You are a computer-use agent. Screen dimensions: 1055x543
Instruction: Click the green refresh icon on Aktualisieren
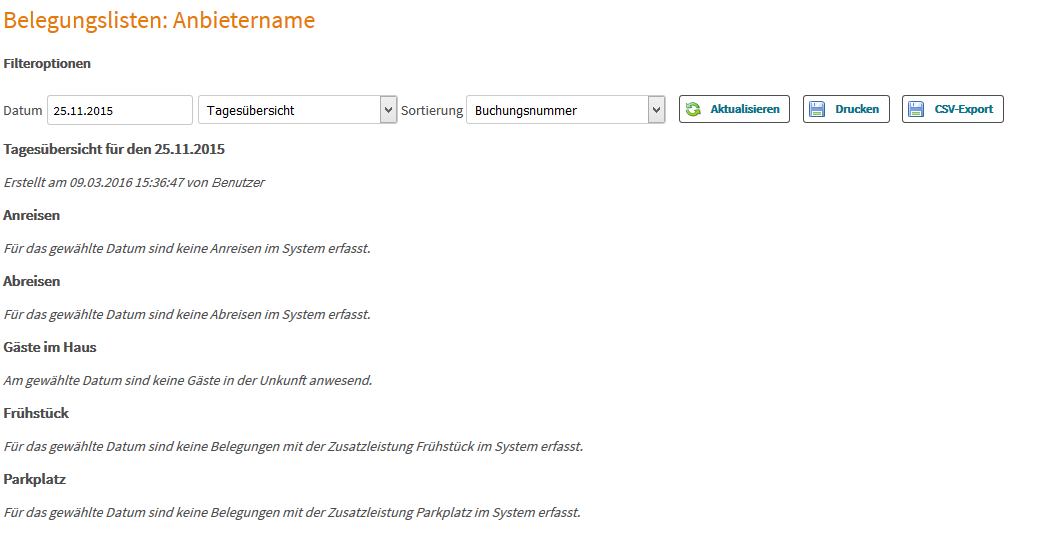point(693,109)
